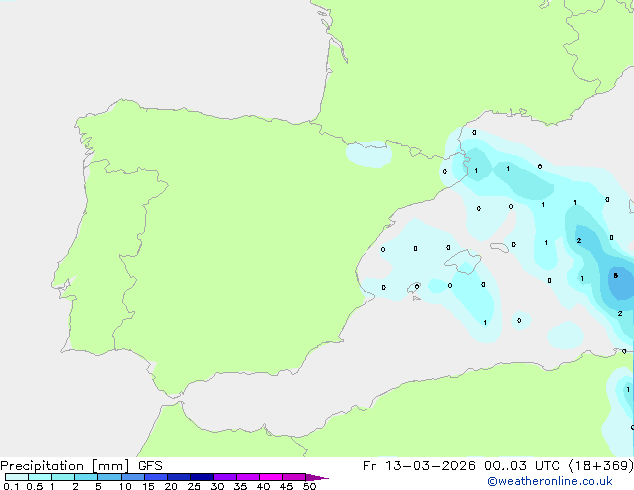634x490 pixels.
Task: Click the "Precipitation [mm]" title text
Action: pyautogui.click(x=65, y=466)
